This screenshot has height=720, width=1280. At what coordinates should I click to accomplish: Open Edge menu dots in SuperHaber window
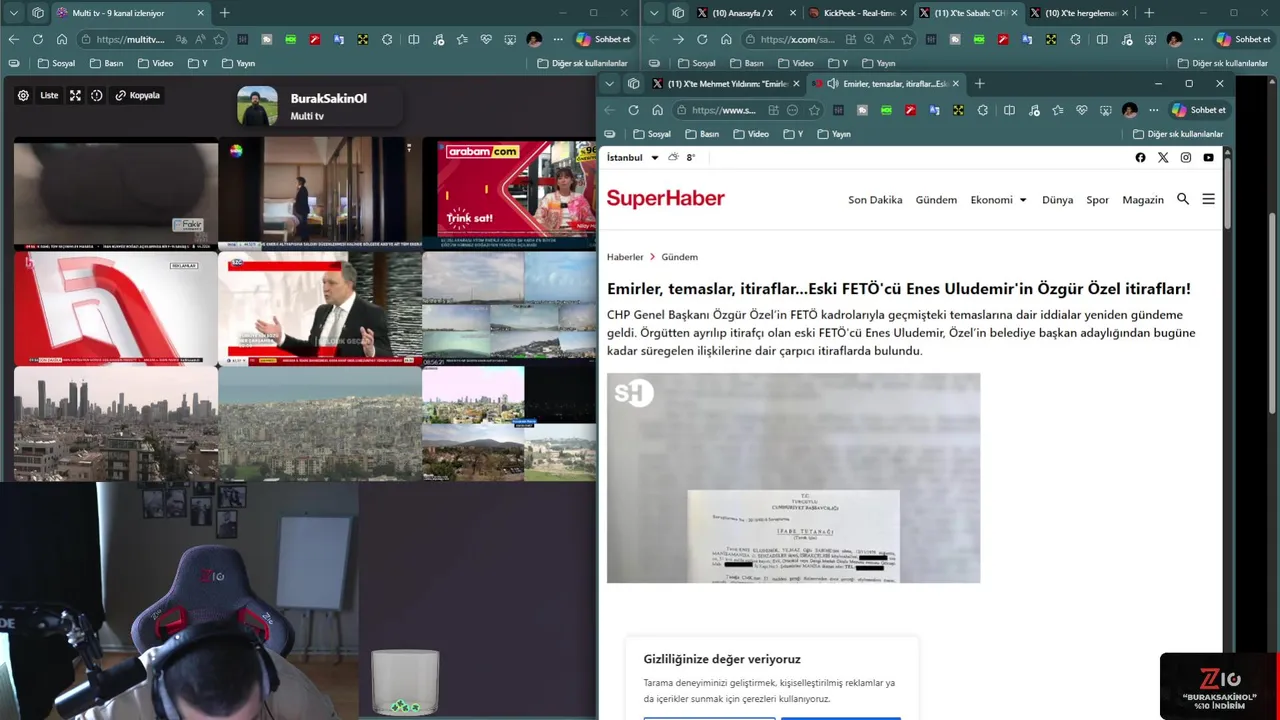click(1153, 110)
